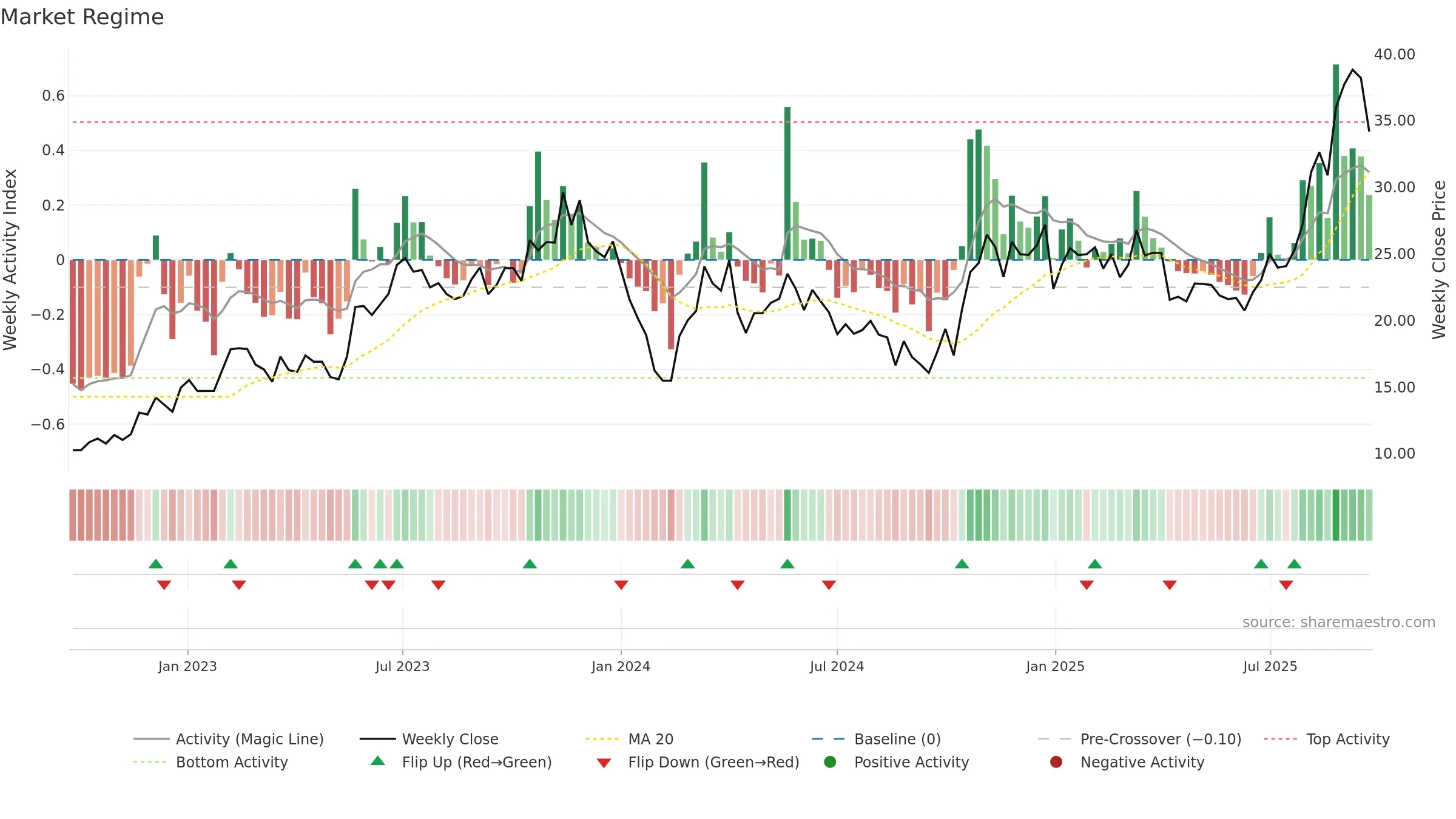Click first Flip Down marker before Jan 2023
The width and height of the screenshot is (1456, 819).
[164, 585]
